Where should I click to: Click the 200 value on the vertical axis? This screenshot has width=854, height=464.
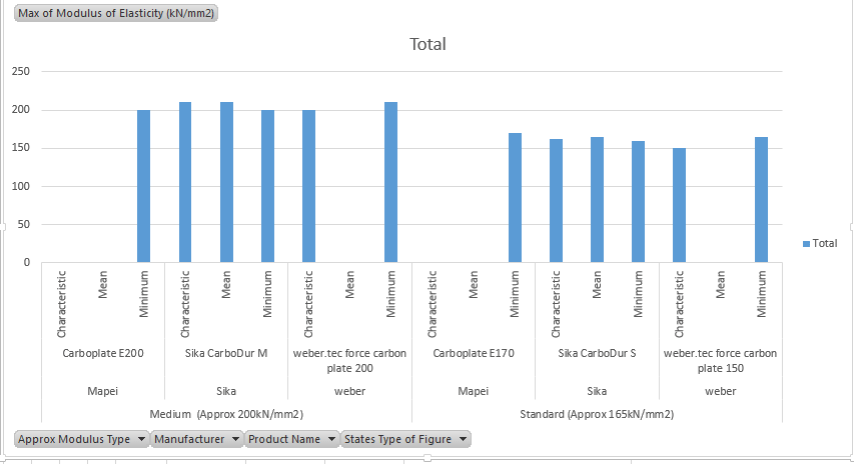[x=21, y=109]
